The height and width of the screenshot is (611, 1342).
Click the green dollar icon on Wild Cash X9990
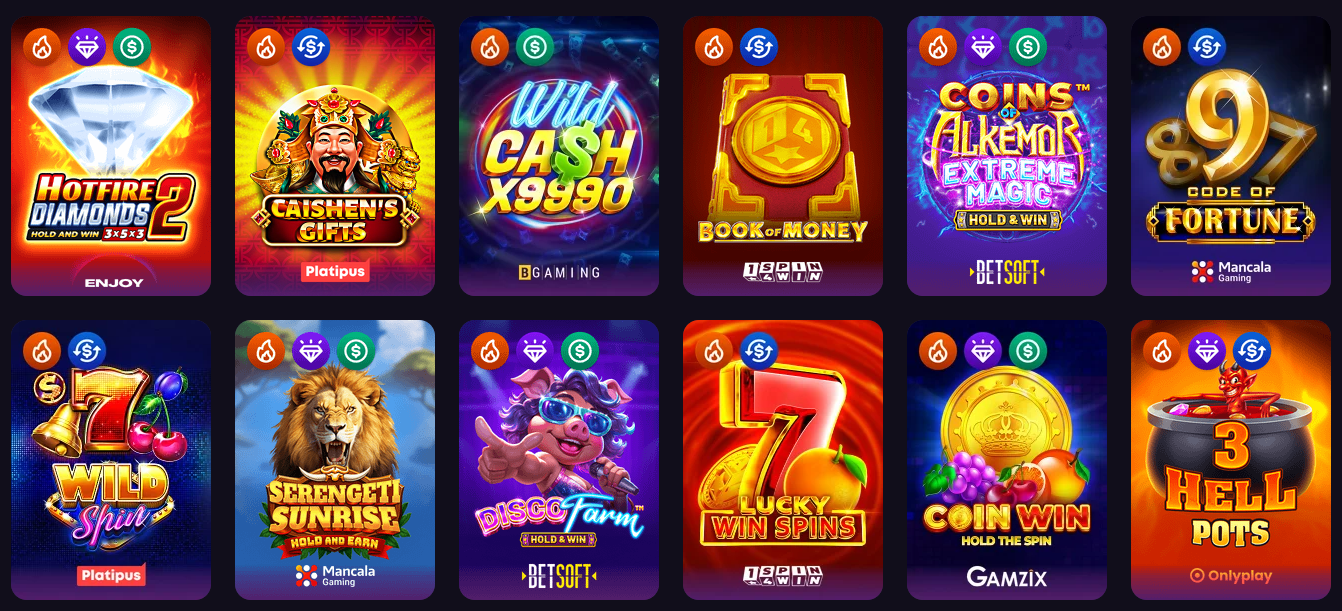tap(535, 46)
